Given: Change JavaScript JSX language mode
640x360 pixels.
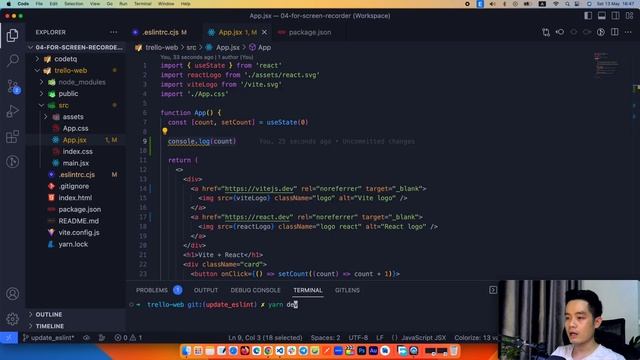Looking at the screenshot, I should point(423,338).
